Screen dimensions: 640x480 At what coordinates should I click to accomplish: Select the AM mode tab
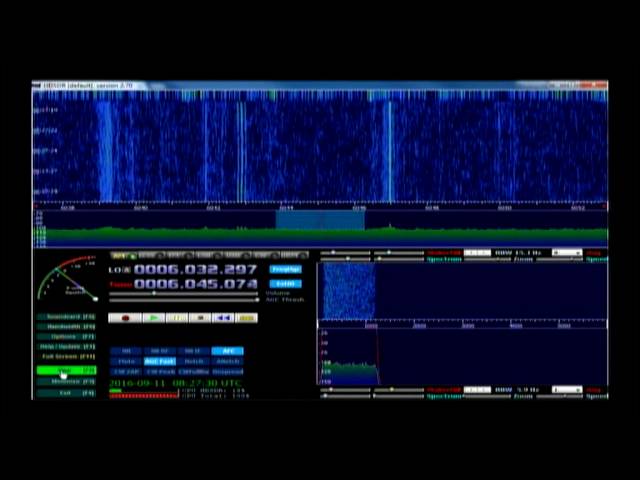tap(123, 256)
